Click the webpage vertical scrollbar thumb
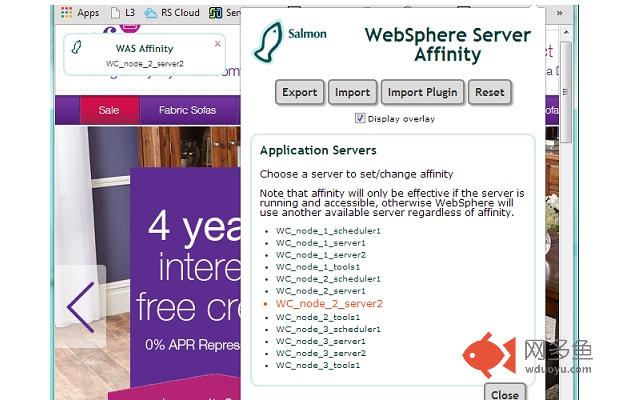 566,92
